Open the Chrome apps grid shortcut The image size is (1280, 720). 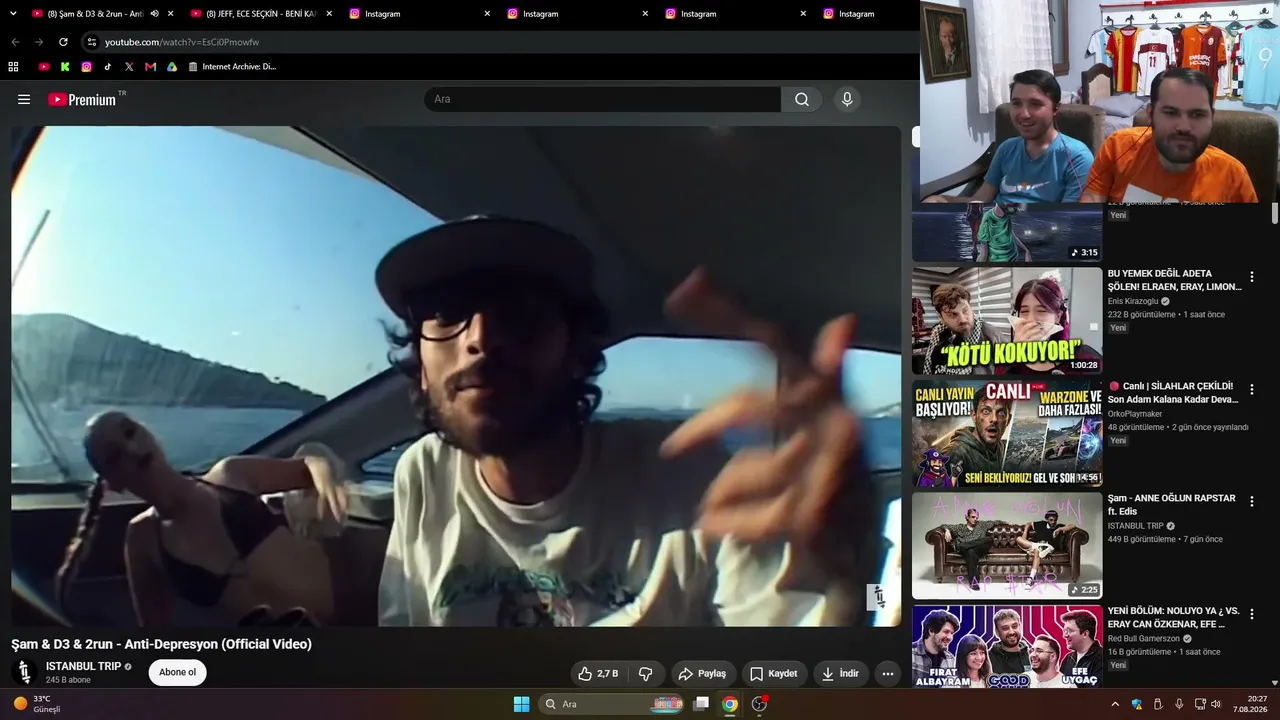pos(13,67)
